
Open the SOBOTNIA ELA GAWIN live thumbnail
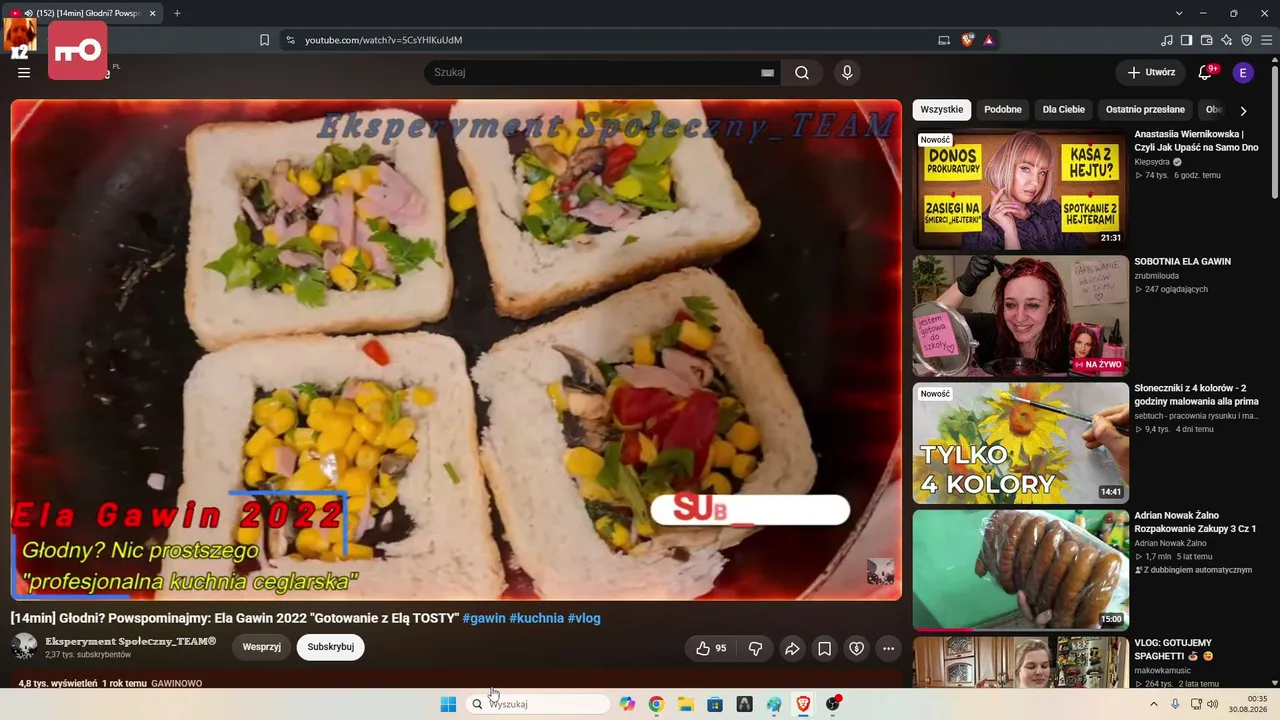point(1020,316)
